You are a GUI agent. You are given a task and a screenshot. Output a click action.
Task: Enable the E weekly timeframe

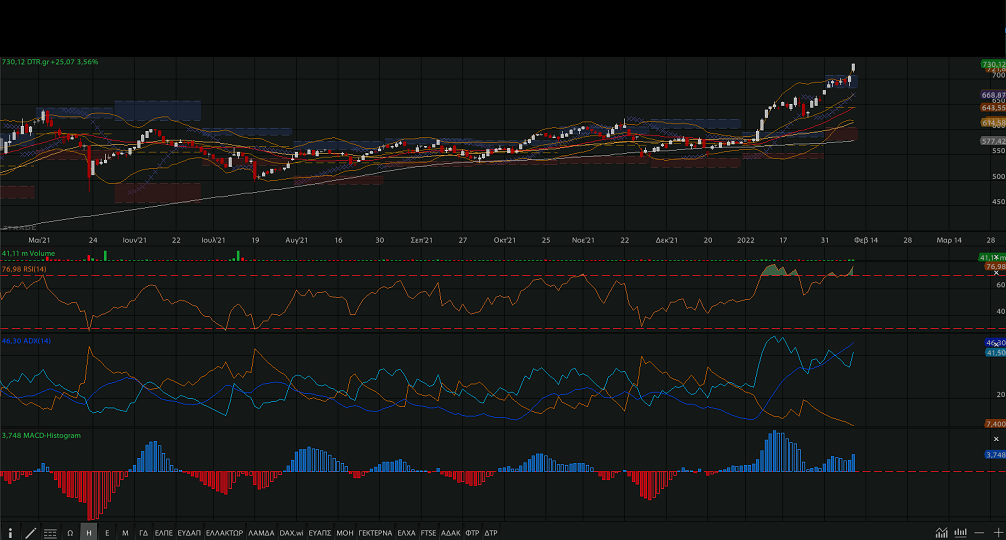click(x=107, y=533)
